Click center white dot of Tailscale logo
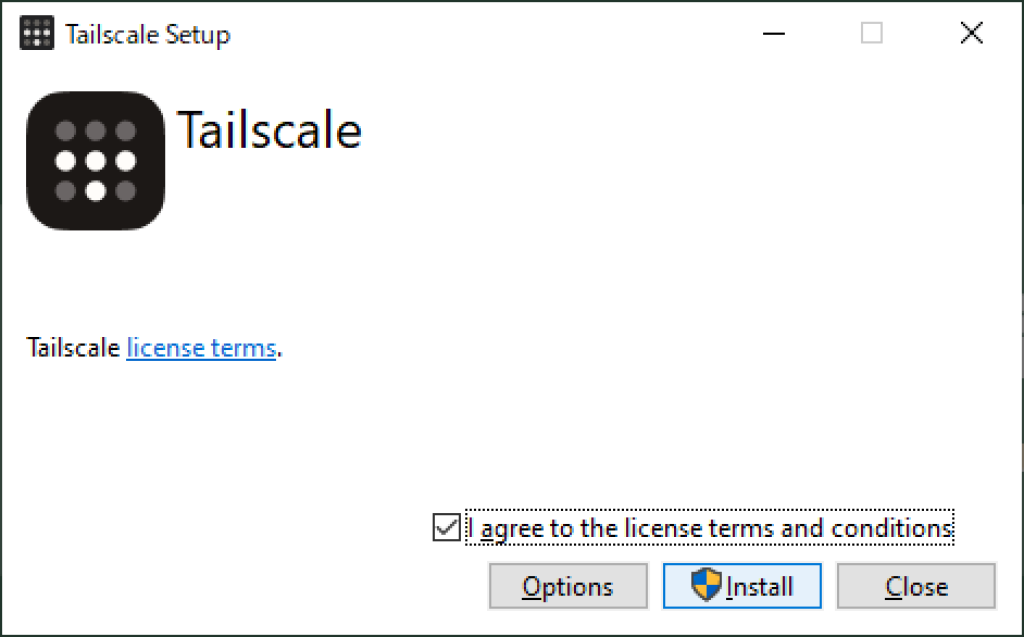This screenshot has width=1024, height=637. (95, 160)
